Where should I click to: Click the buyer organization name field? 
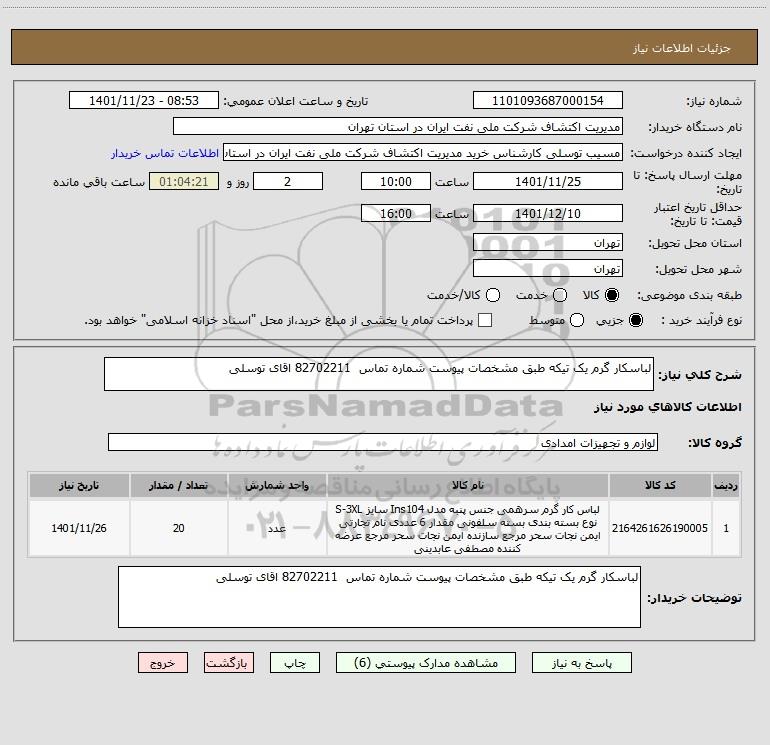(398, 127)
